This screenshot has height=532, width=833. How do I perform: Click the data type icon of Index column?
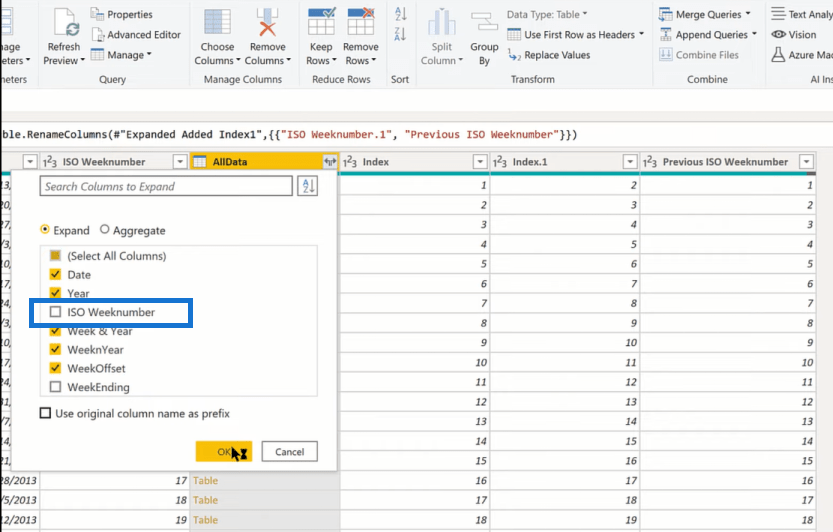click(x=350, y=162)
